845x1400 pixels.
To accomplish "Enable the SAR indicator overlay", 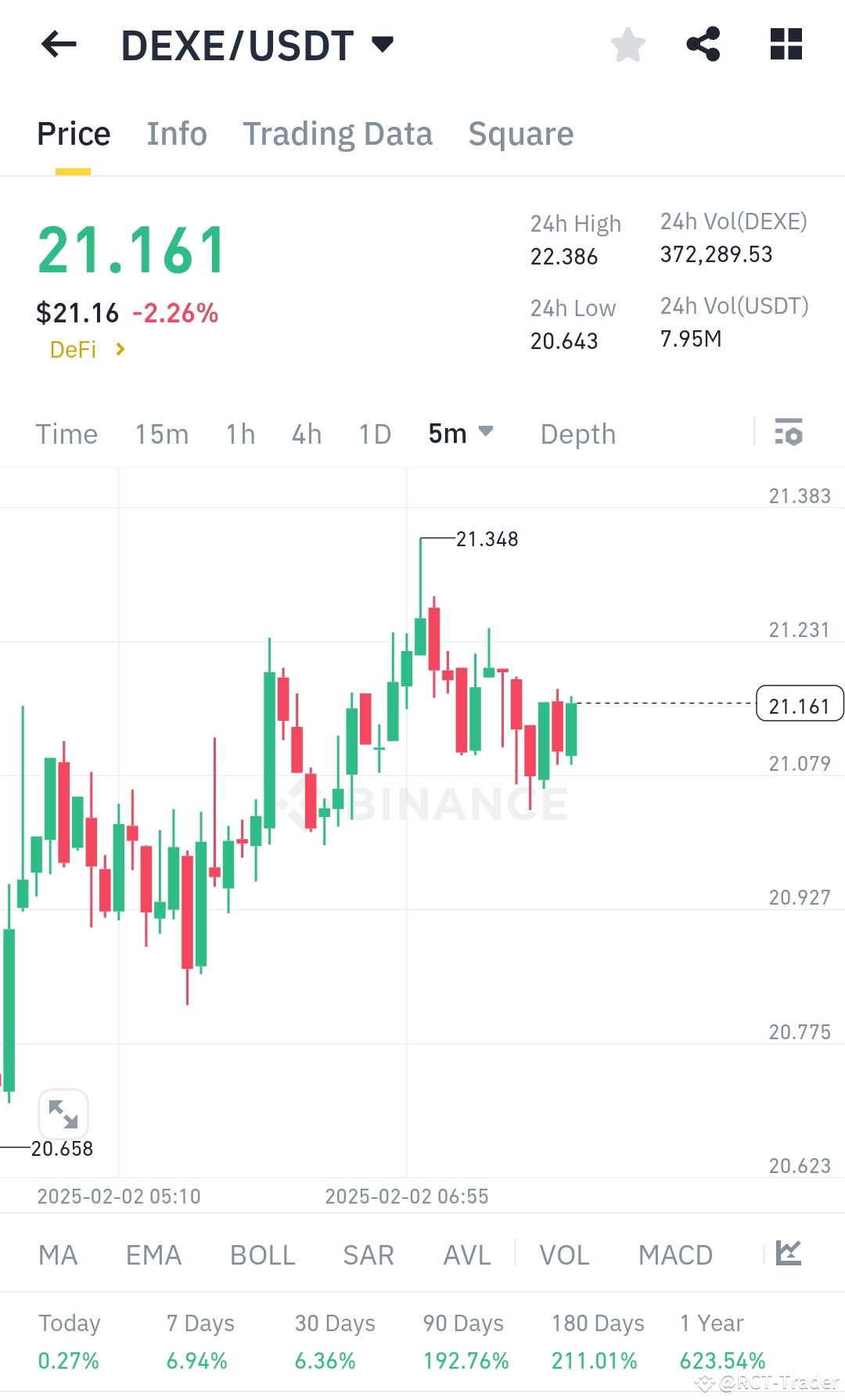I will click(367, 1254).
